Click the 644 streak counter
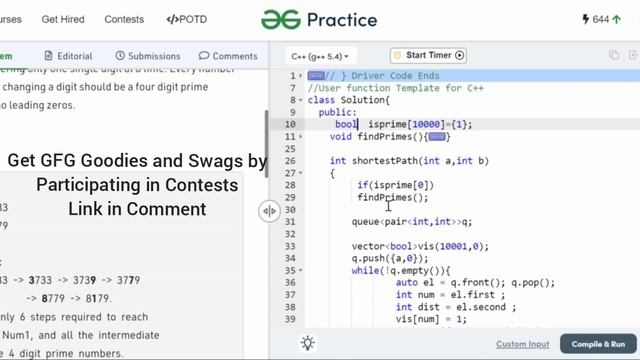 (602, 19)
